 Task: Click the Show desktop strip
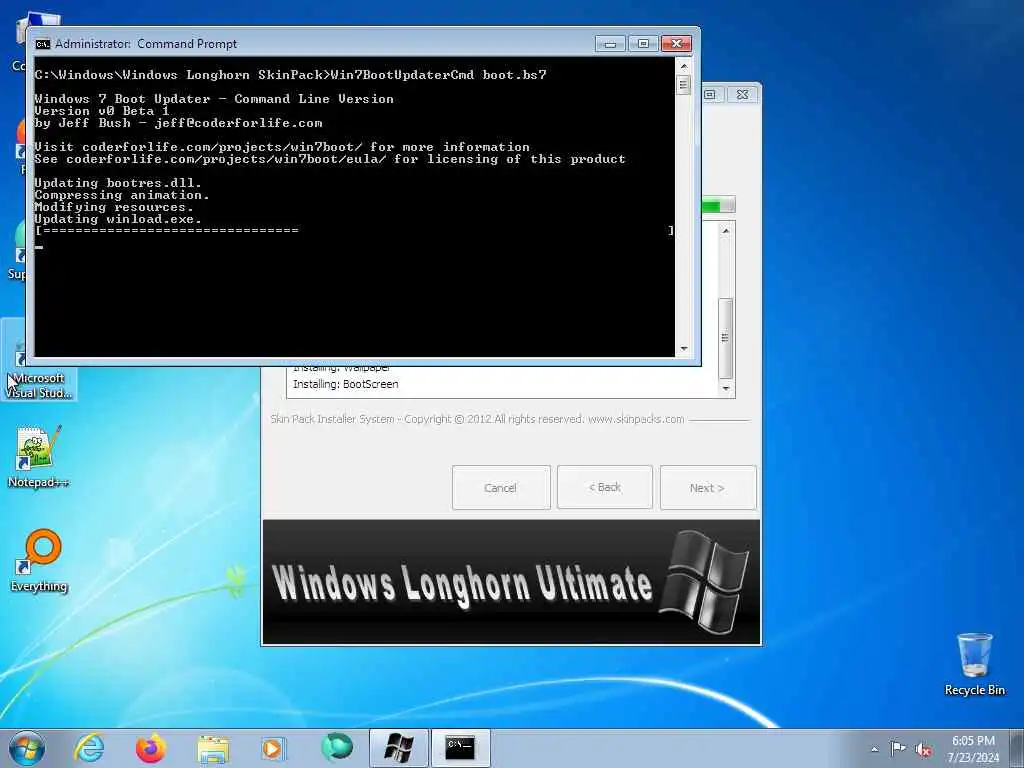[1016, 748]
